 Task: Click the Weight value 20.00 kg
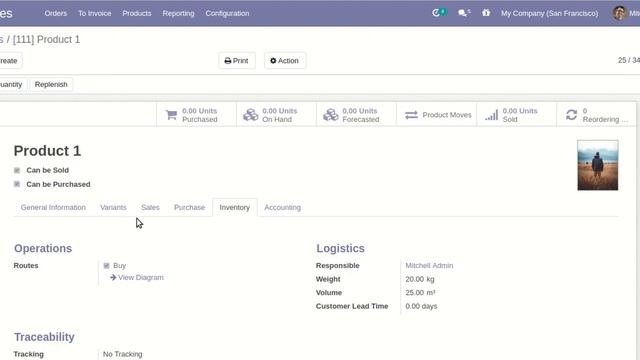(420, 279)
